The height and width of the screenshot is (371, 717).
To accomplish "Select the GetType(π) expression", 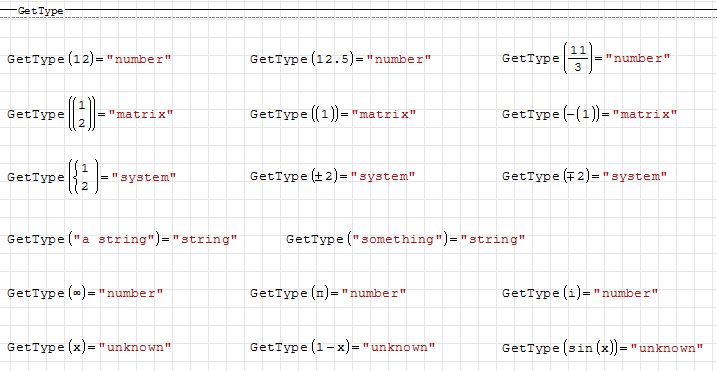I will coord(328,293).
